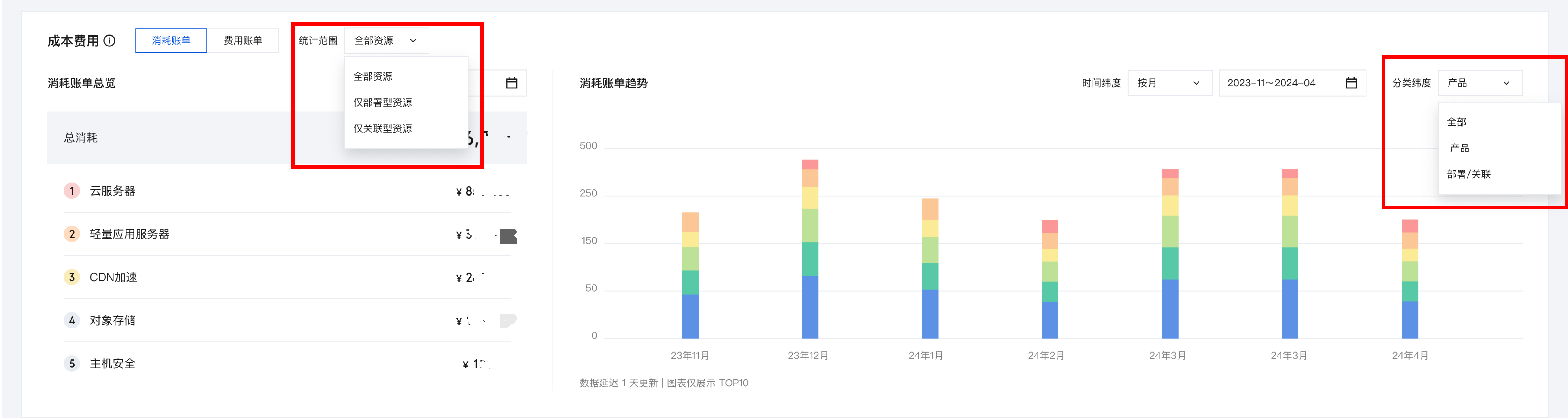Click the 23年11月 axis label

coord(690,356)
